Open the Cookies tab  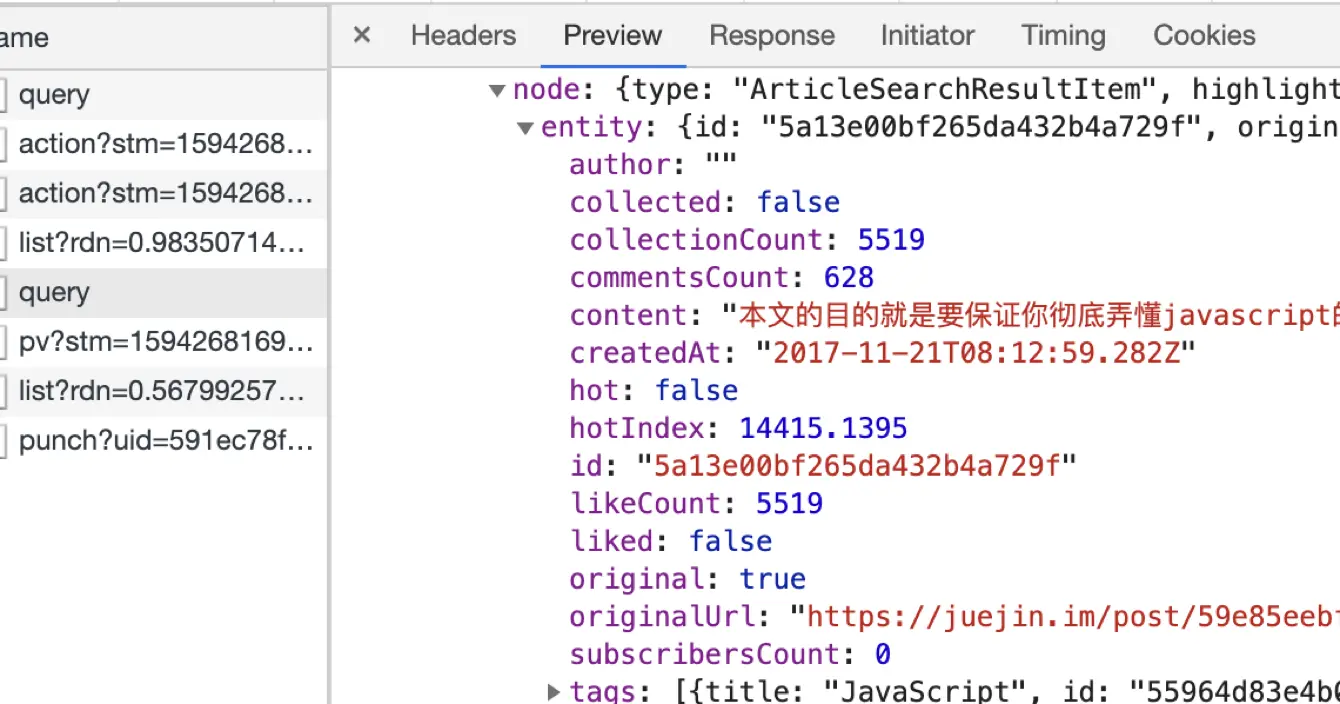tap(1204, 36)
